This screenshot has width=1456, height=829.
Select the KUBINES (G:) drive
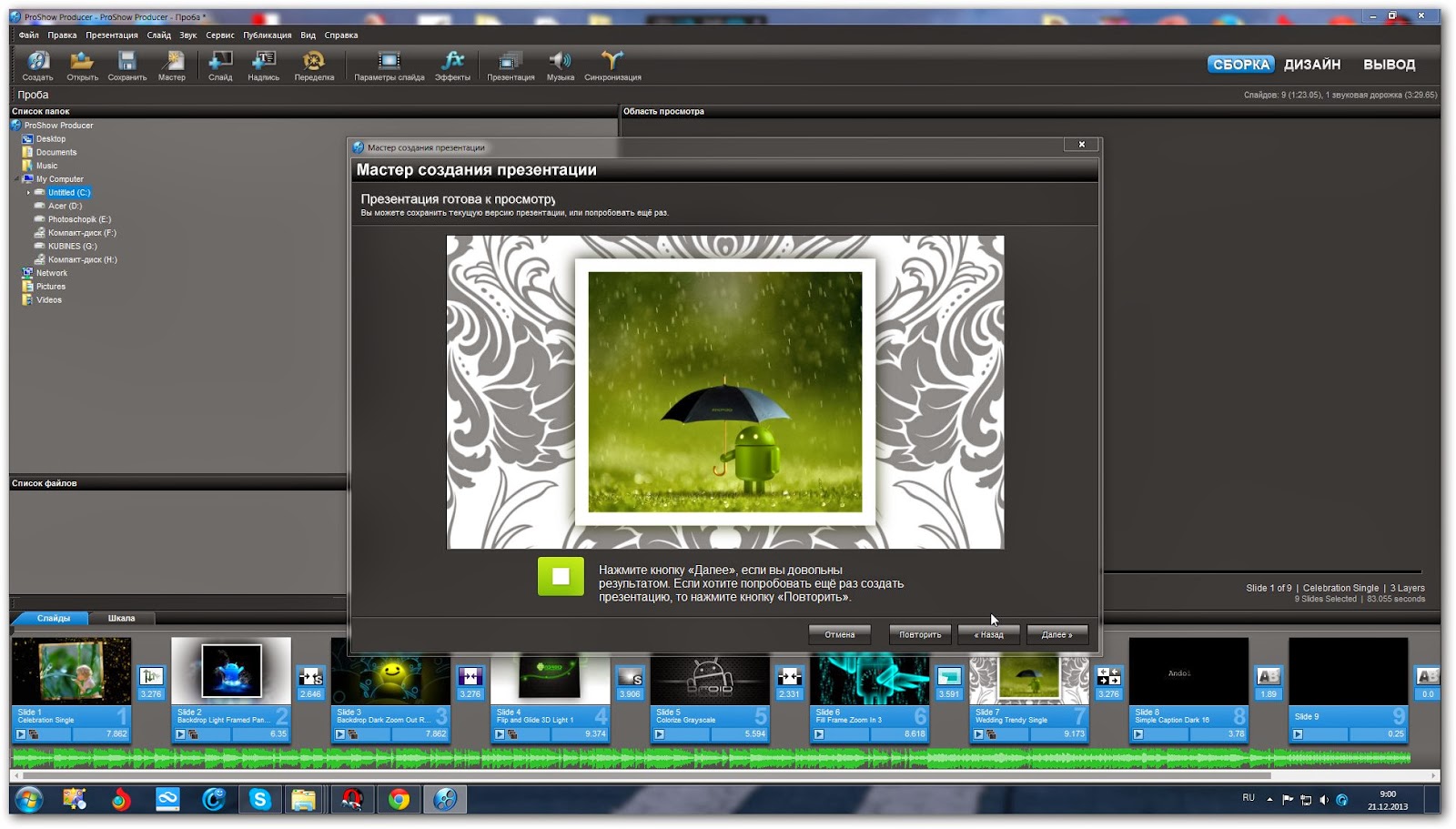click(72, 247)
